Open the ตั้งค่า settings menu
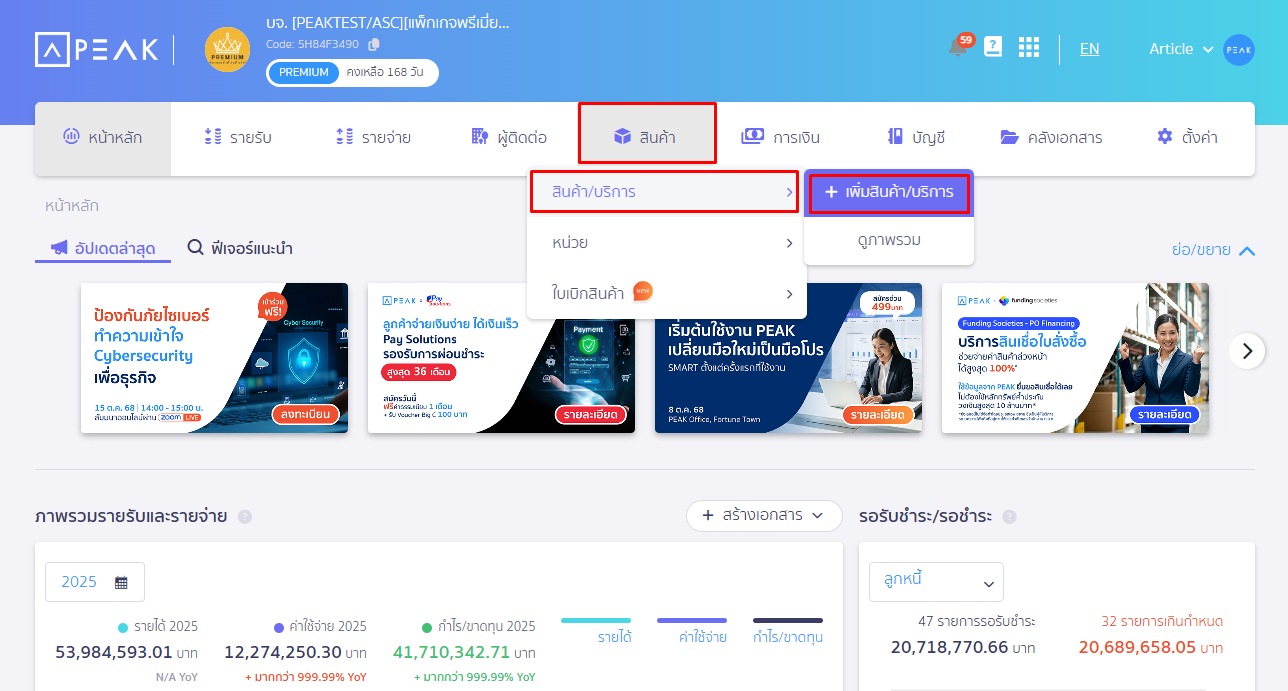The height and width of the screenshot is (691, 1288). tap(1187, 137)
